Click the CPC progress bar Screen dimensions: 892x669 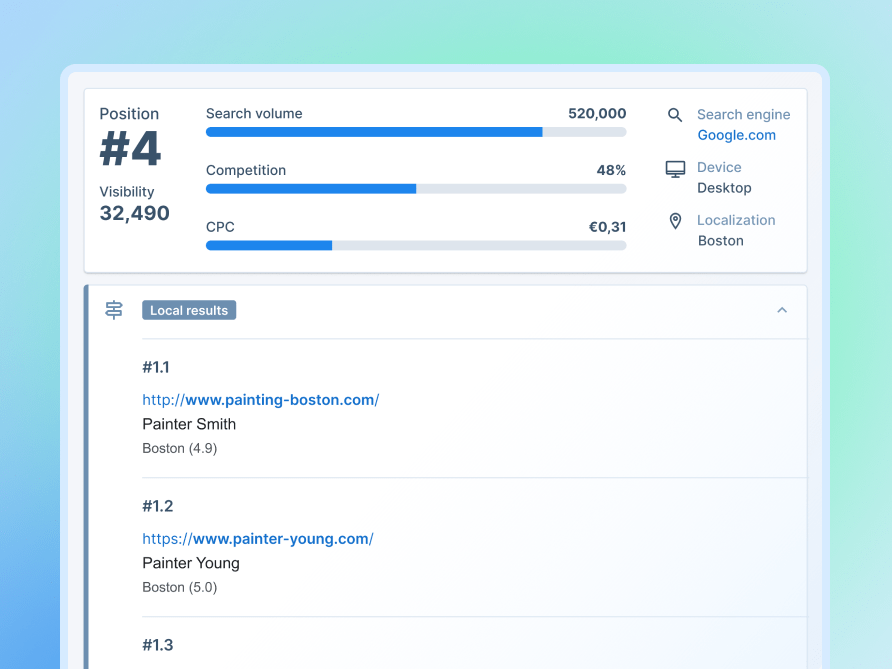(x=416, y=245)
